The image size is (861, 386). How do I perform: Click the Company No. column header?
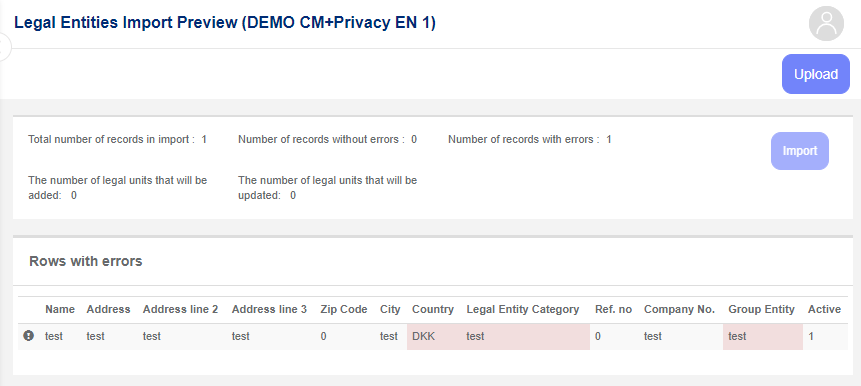679,309
